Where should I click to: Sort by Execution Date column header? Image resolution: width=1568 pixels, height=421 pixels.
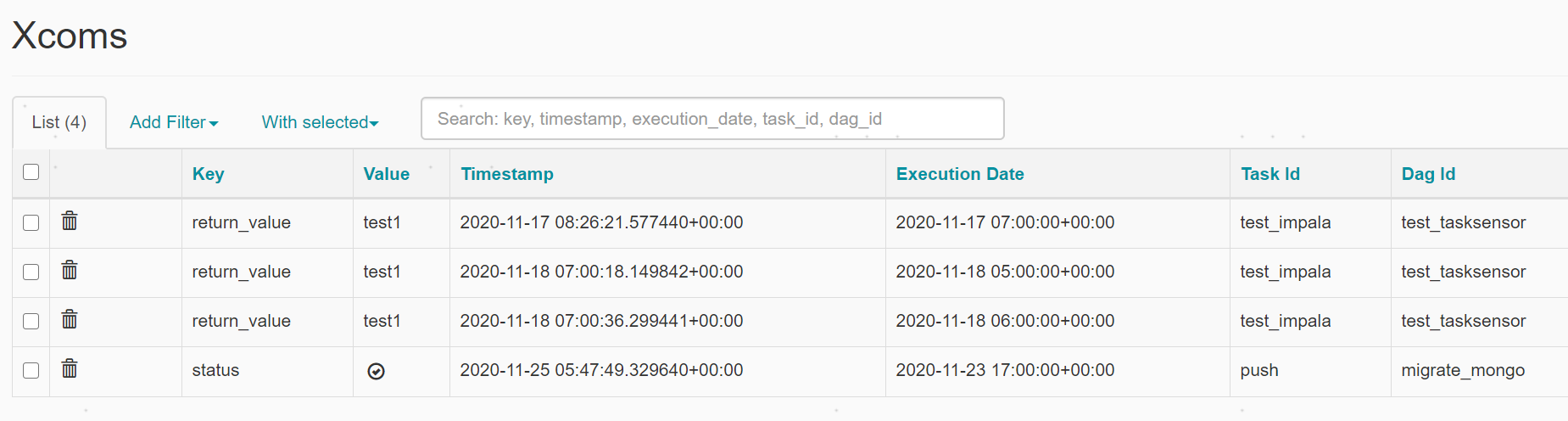[x=960, y=174]
